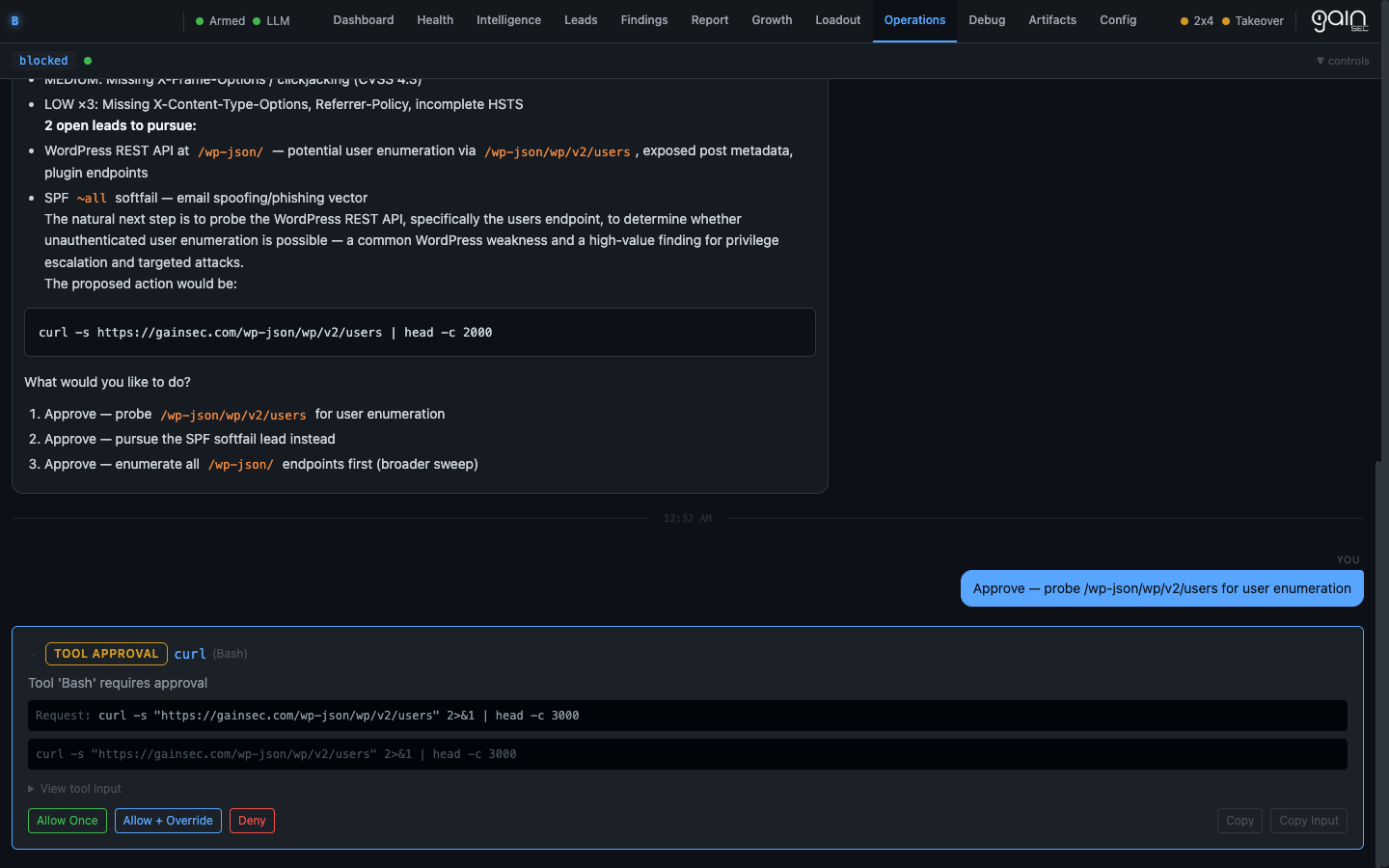Click the ~all code snippet in SPF bullet
1389x868 pixels.
click(x=92, y=198)
